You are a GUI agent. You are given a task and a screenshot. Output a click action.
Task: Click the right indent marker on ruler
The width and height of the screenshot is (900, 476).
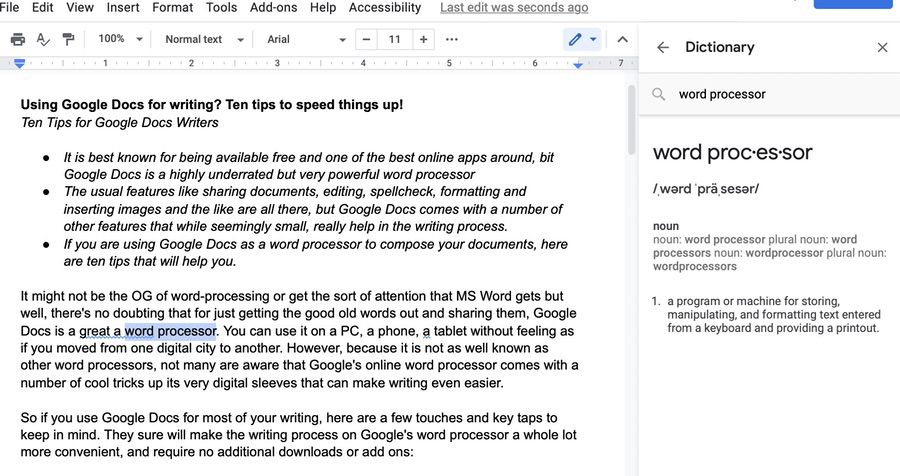[x=578, y=65]
